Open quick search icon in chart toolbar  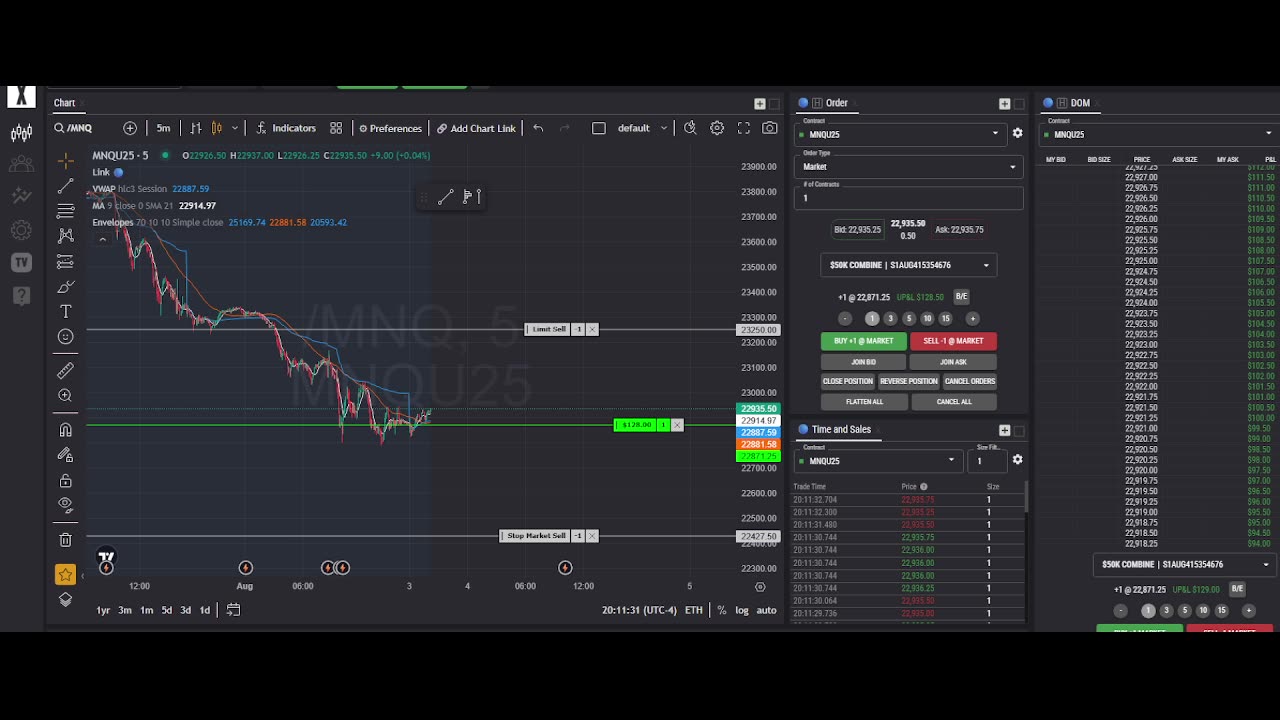[x=690, y=128]
